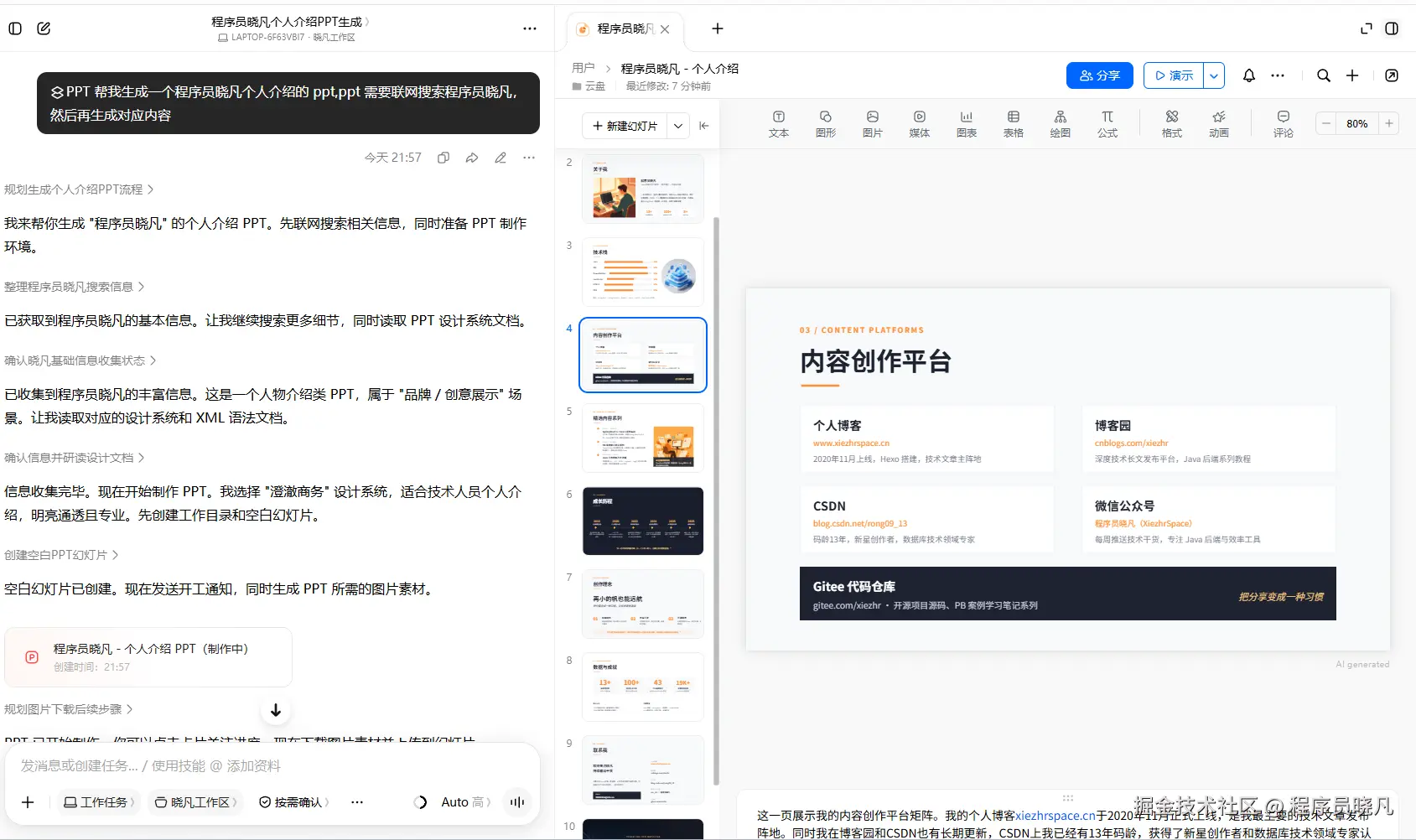This screenshot has height=840, width=1416.
Task: Select the 图形 shape tool
Action: [826, 124]
